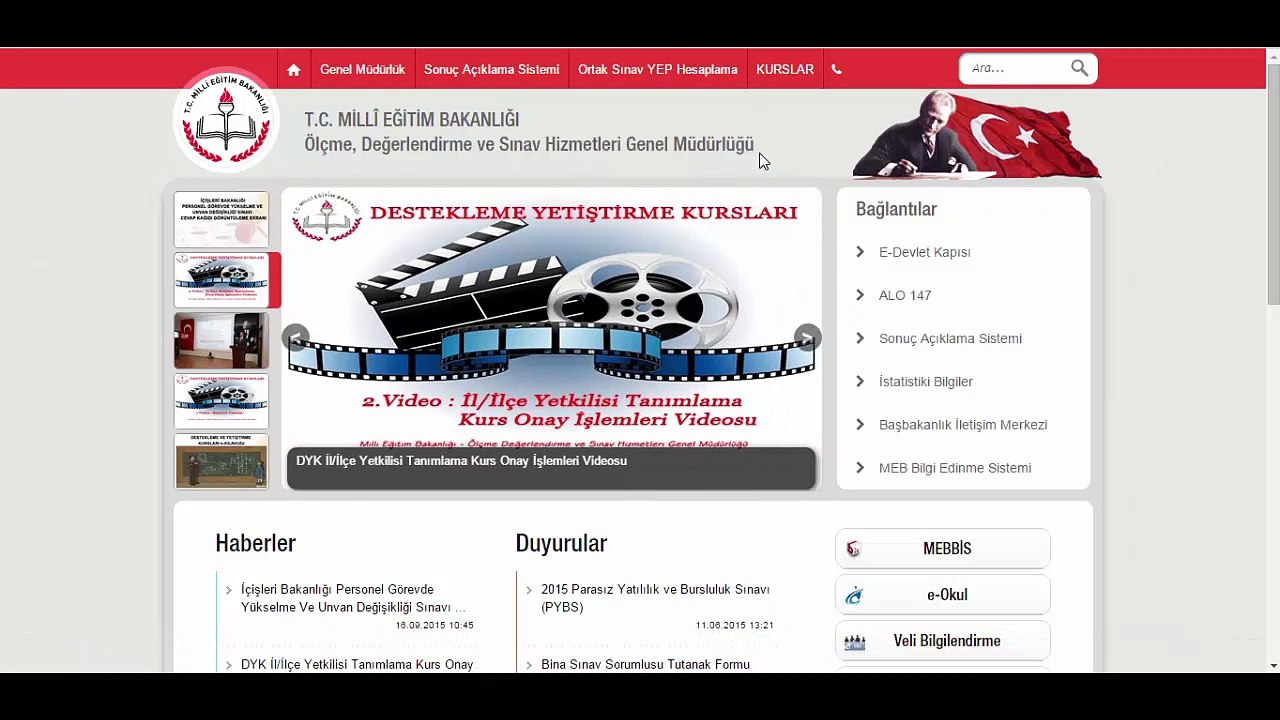Click chevron beside ALO 147
Image resolution: width=1280 pixels, height=720 pixels.
(x=860, y=295)
